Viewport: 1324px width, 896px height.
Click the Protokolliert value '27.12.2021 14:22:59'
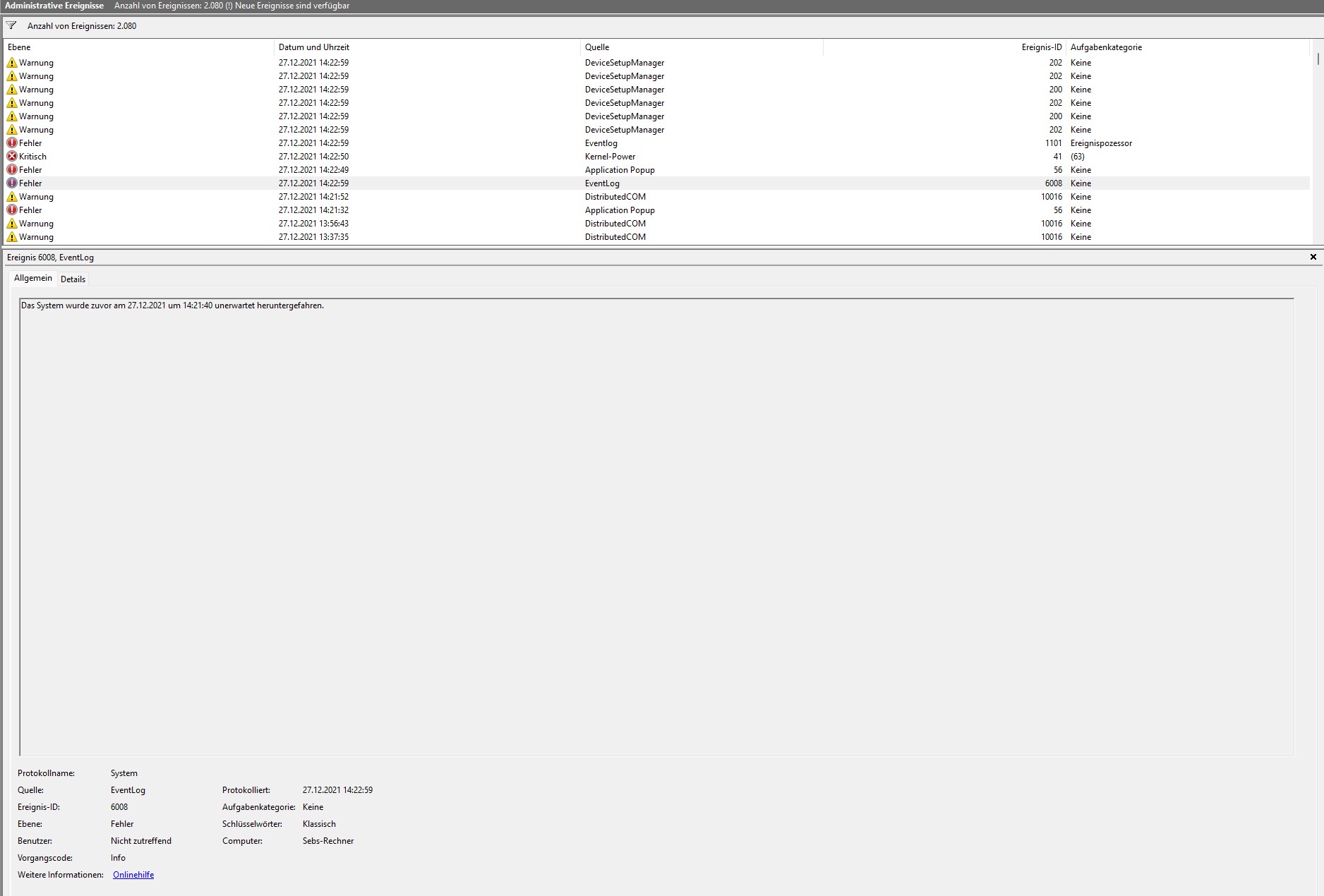[x=337, y=790]
